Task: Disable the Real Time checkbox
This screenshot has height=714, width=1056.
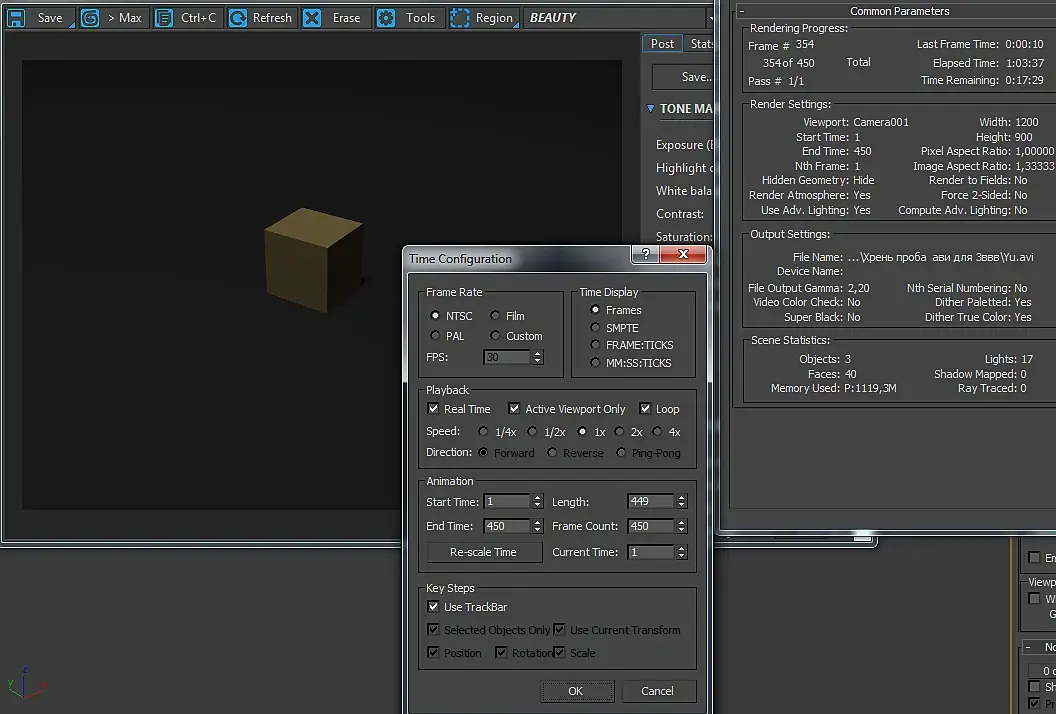Action: pos(433,409)
